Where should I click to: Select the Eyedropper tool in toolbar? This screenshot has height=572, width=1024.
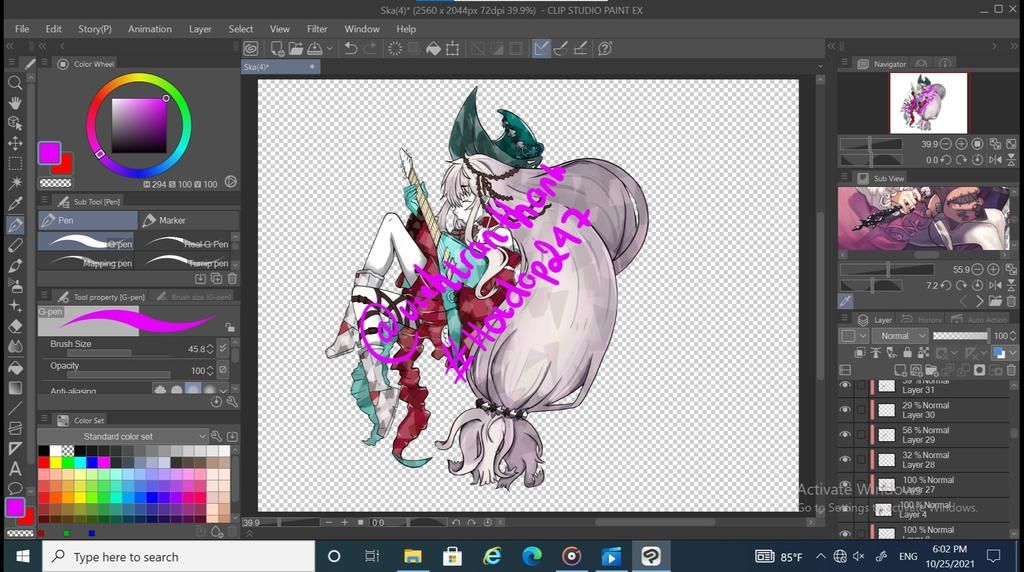(14, 204)
